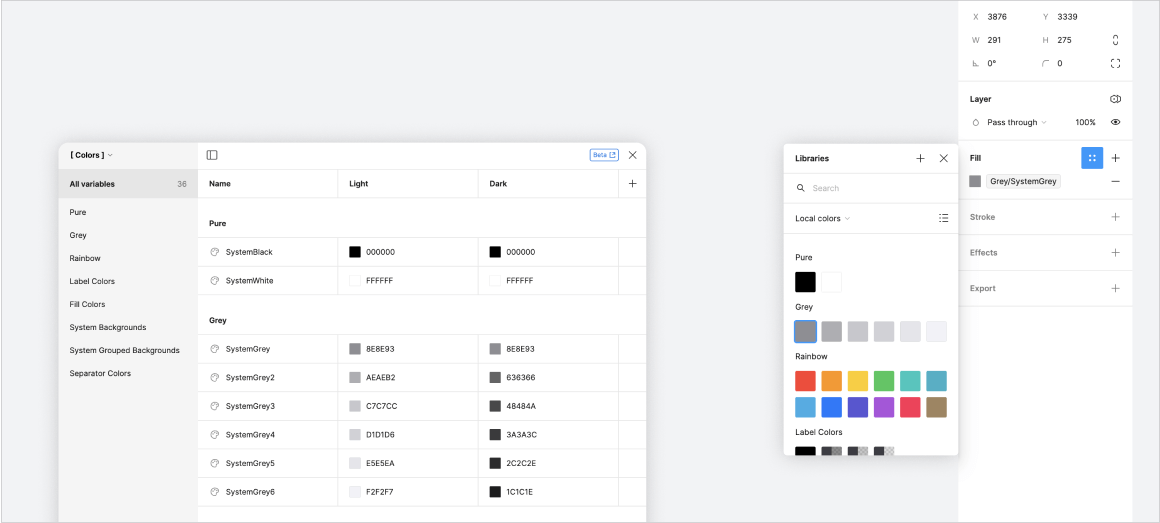Toggle layer visibility eye icon

1115,122
